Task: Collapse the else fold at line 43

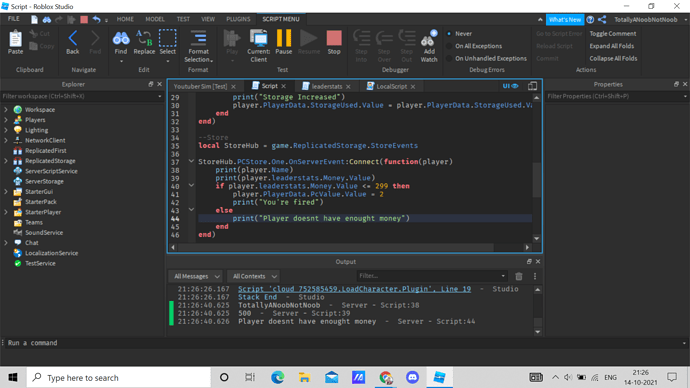Action: pos(191,210)
